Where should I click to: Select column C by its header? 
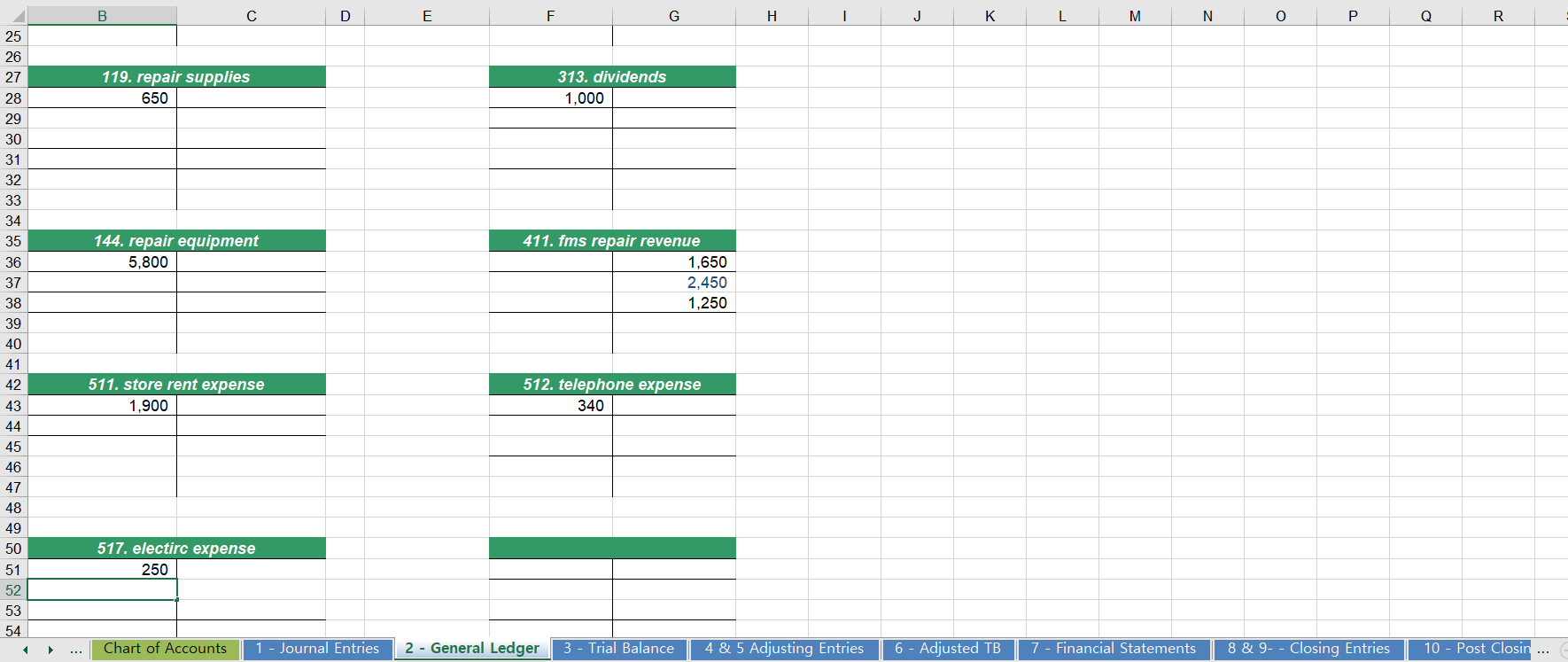tap(252, 16)
